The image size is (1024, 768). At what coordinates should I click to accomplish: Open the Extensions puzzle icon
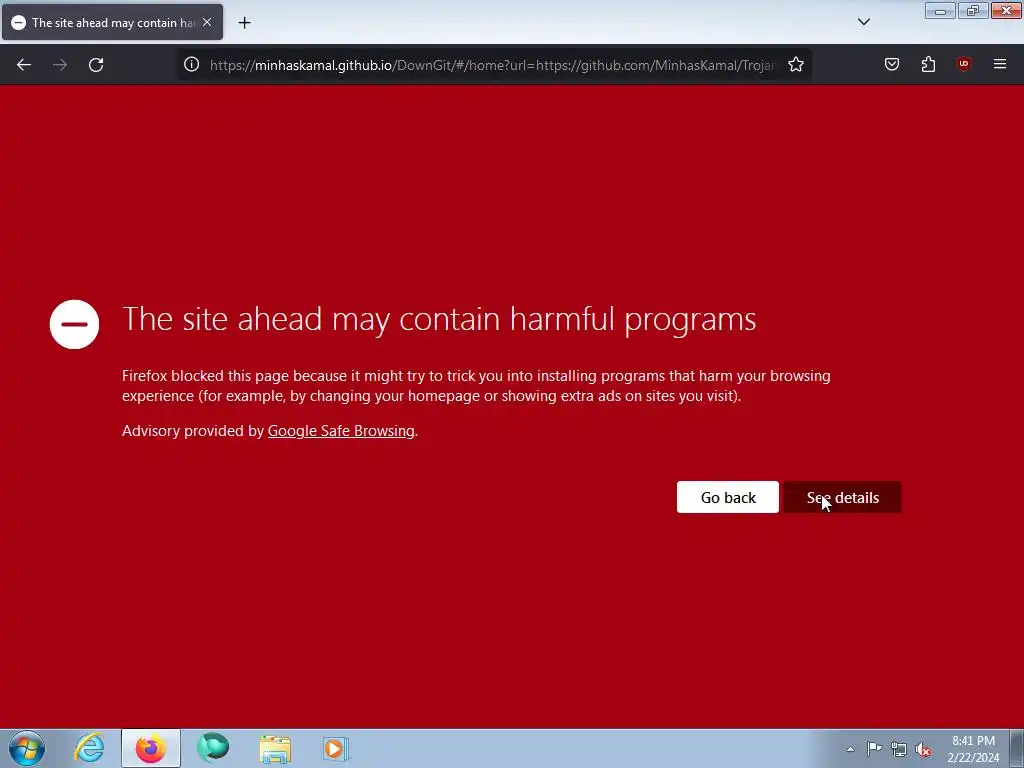pos(928,64)
